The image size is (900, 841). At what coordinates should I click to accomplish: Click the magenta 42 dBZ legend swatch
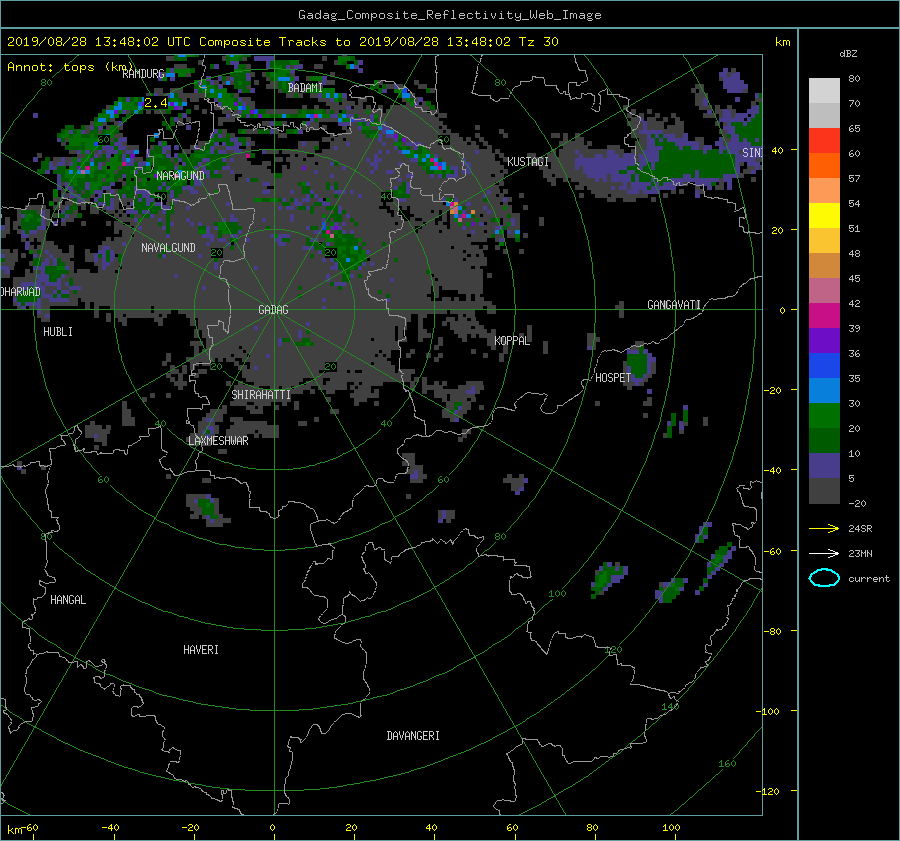[x=824, y=316]
